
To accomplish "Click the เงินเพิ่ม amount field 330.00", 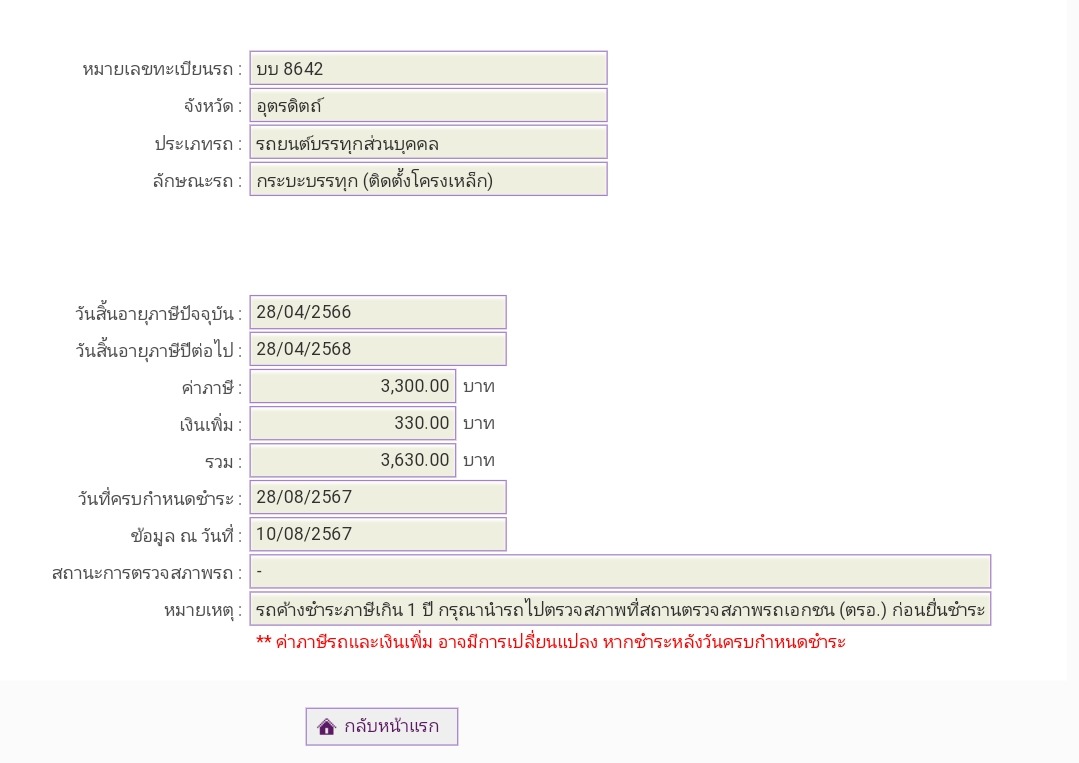I will (352, 423).
